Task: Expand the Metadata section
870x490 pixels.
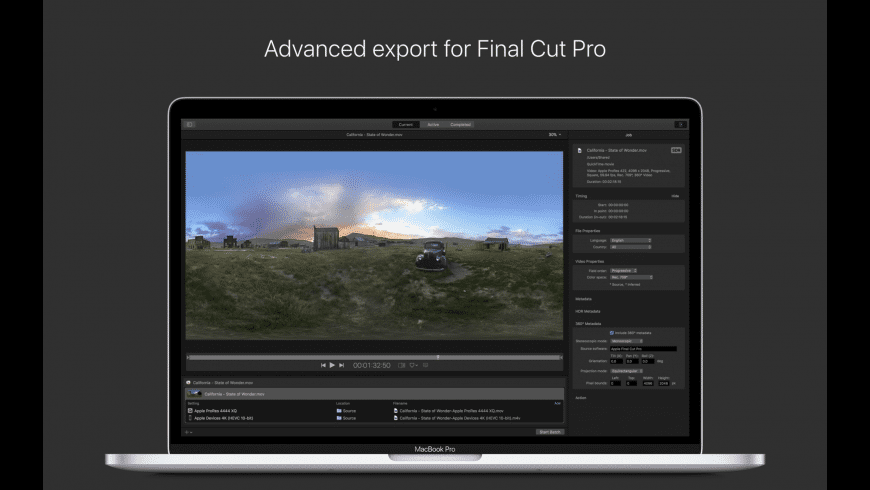Action: pyautogui.click(x=583, y=299)
